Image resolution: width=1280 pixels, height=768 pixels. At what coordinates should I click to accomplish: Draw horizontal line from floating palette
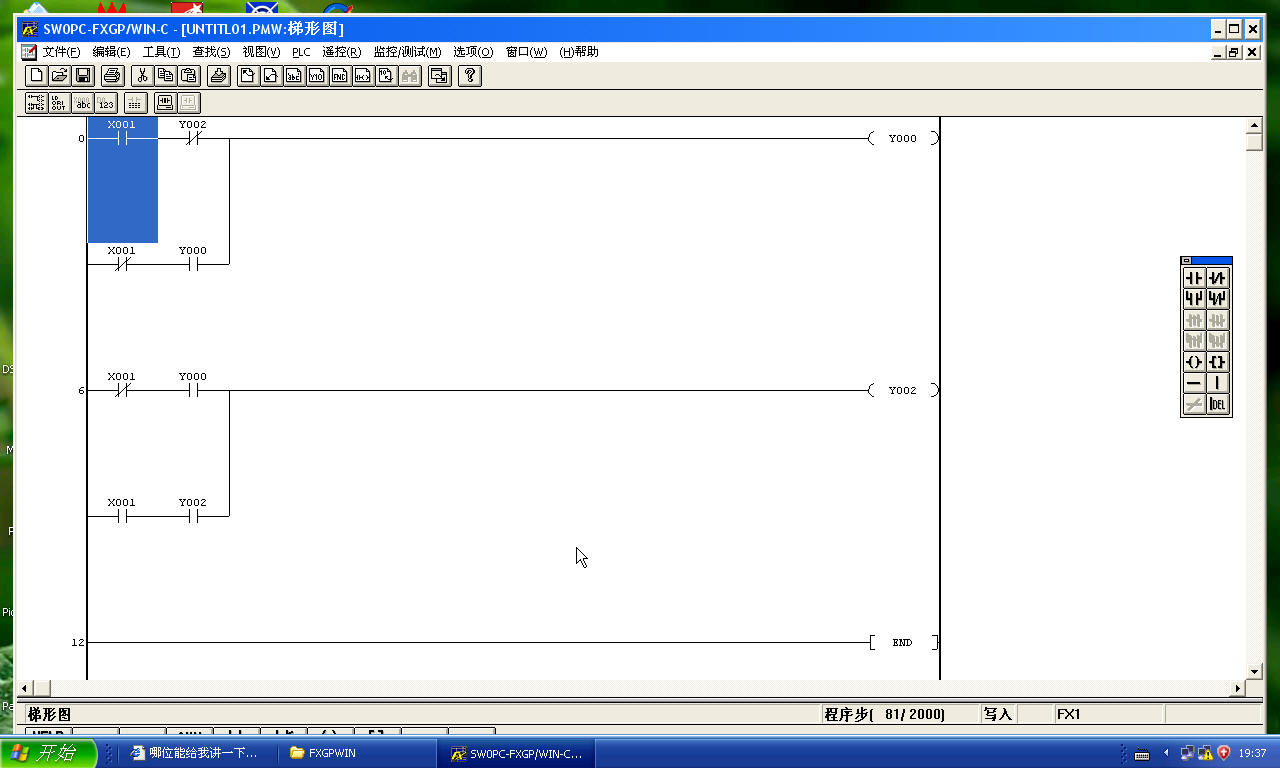pos(1194,383)
